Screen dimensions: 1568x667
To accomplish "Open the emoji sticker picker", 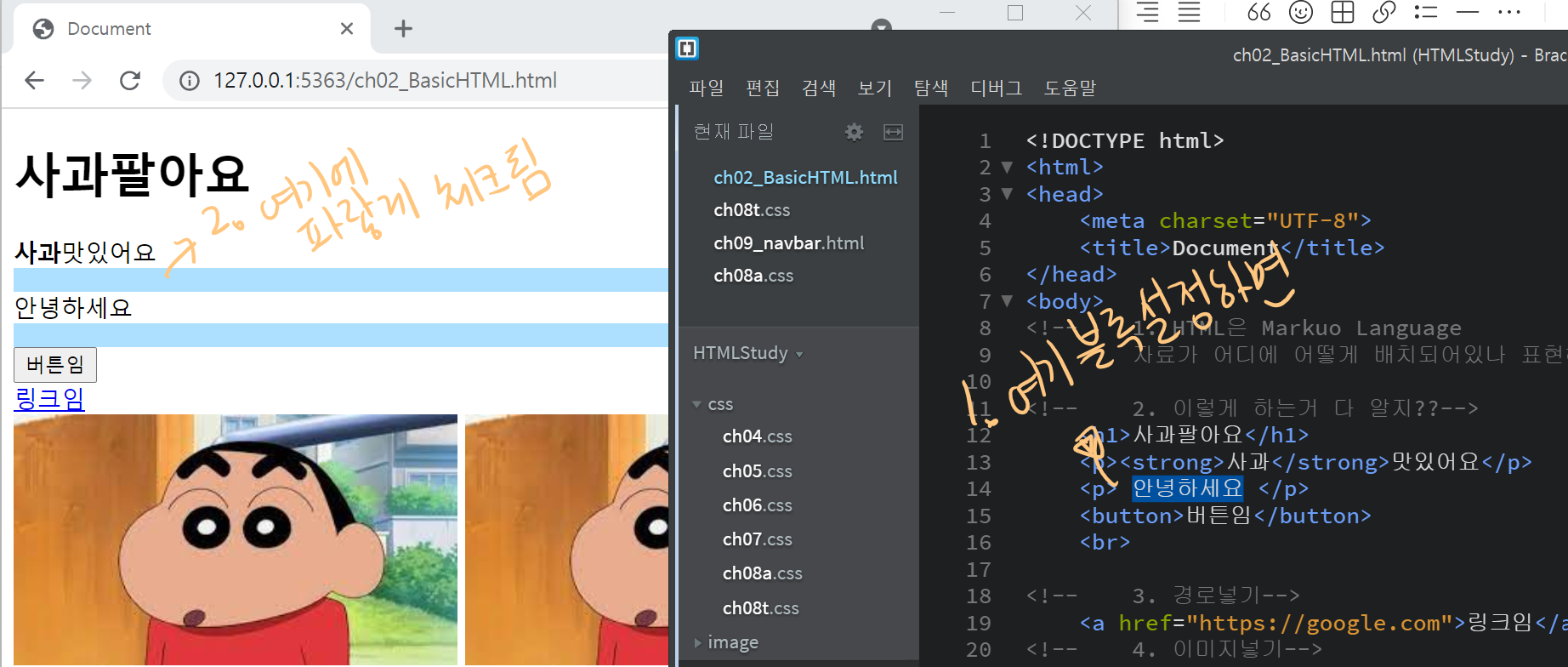I will click(x=1301, y=12).
